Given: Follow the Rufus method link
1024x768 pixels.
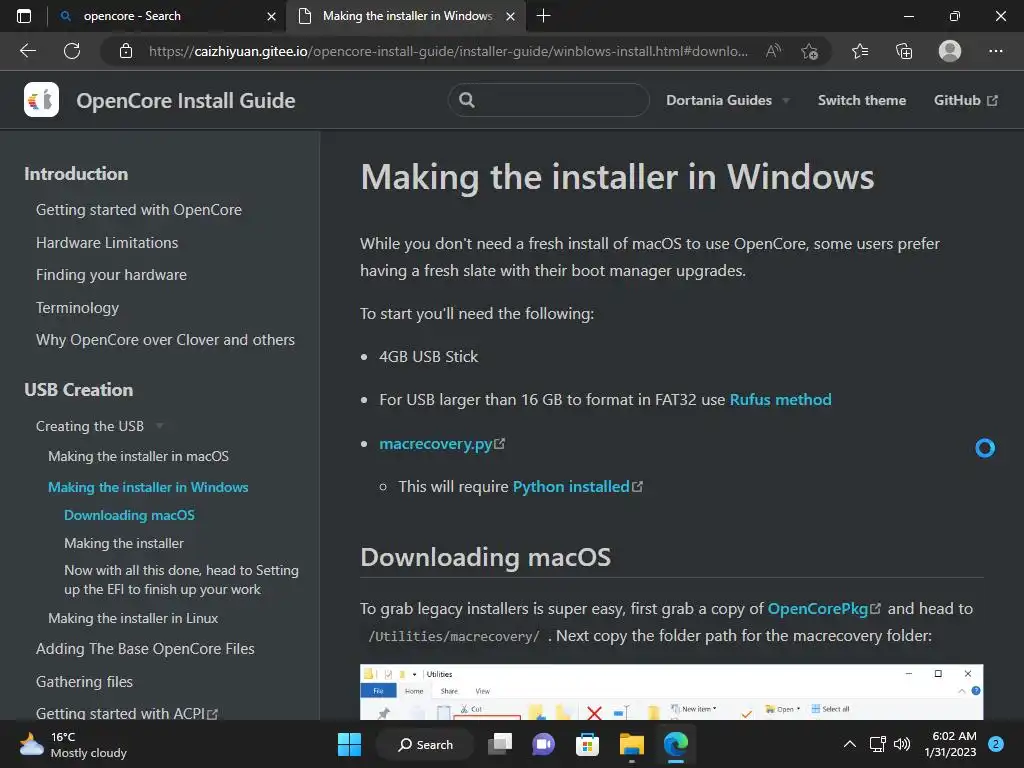Looking at the screenshot, I should coord(780,400).
